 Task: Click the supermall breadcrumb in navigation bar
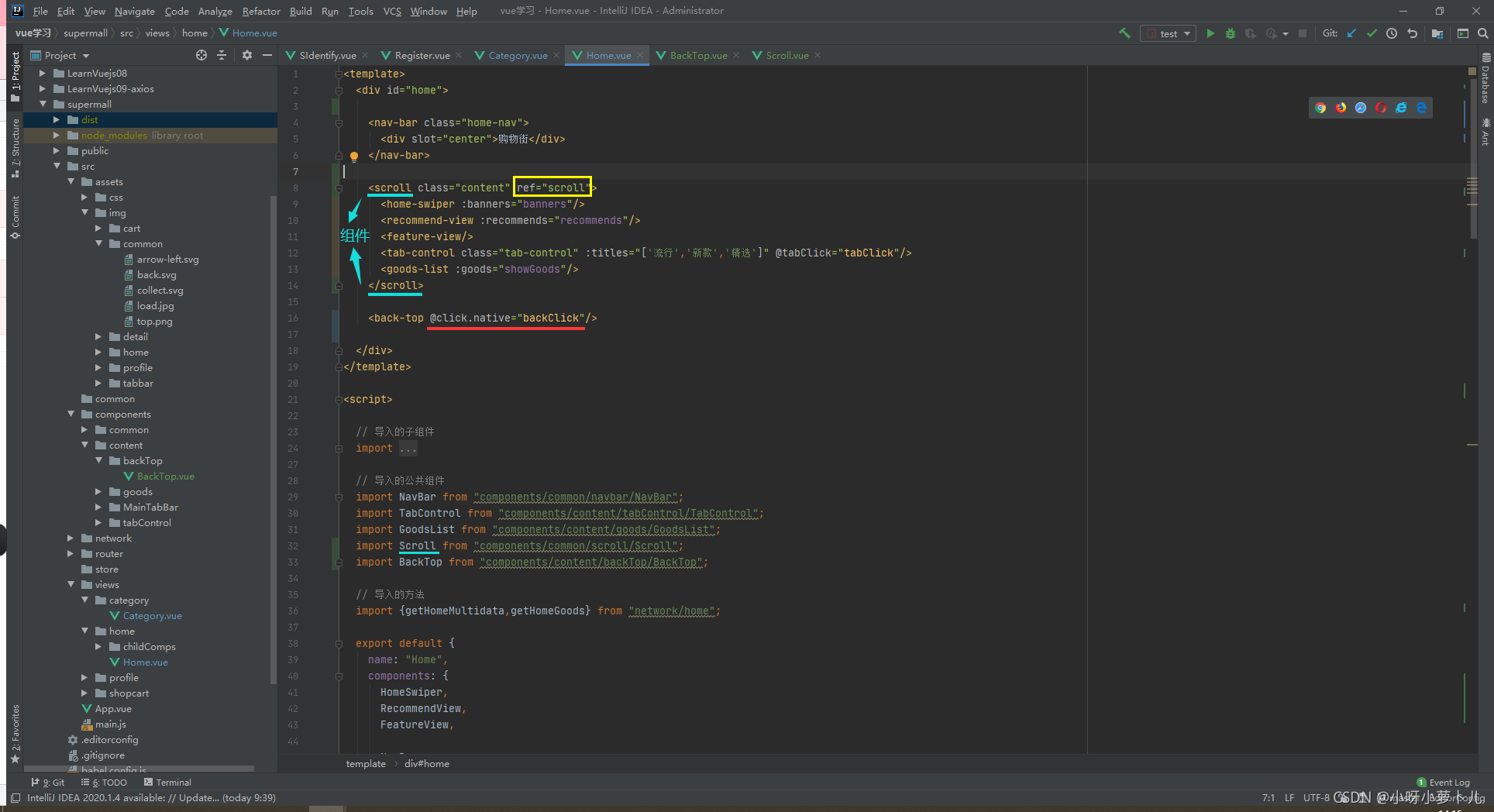click(85, 33)
